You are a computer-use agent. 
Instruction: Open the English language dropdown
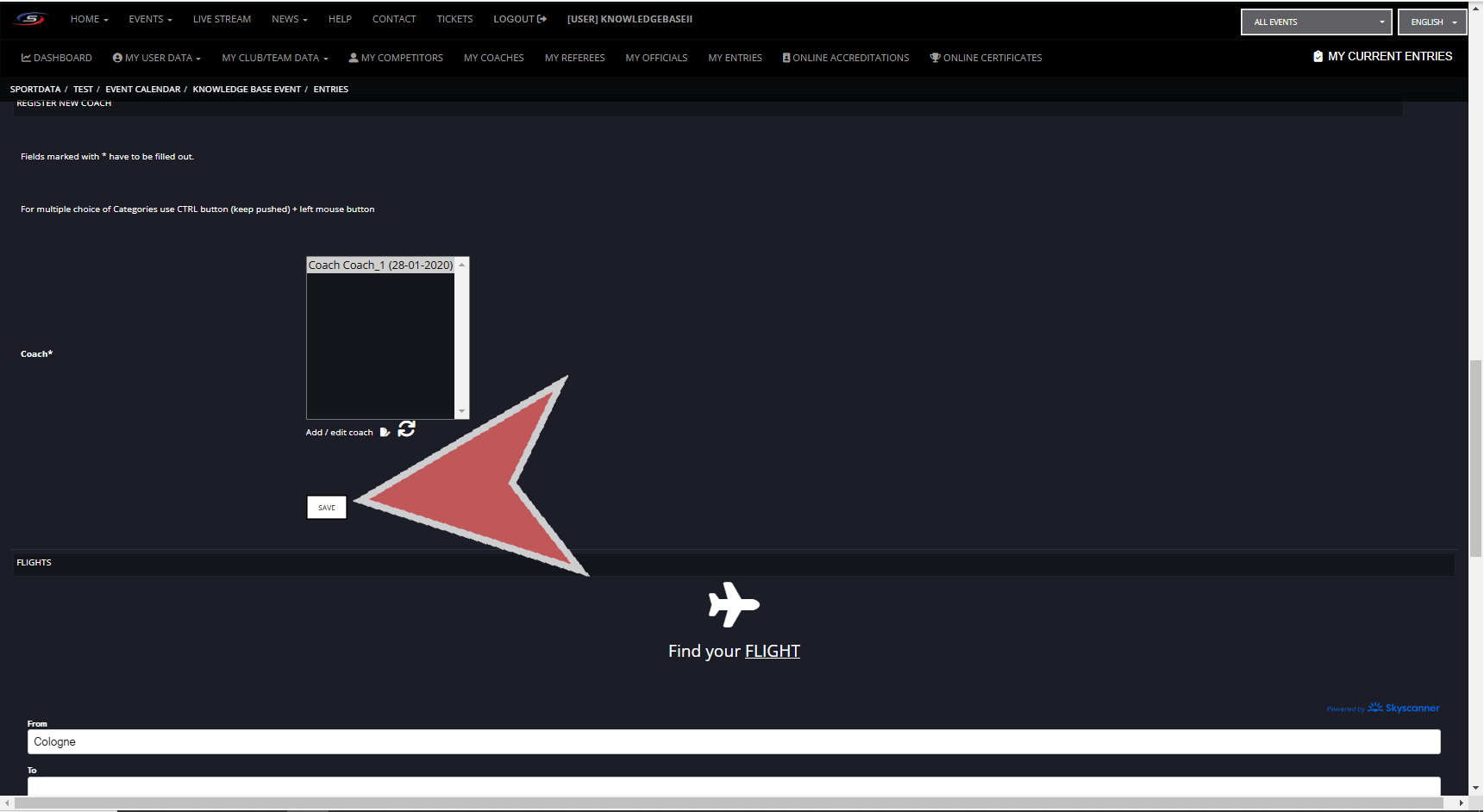(1432, 22)
